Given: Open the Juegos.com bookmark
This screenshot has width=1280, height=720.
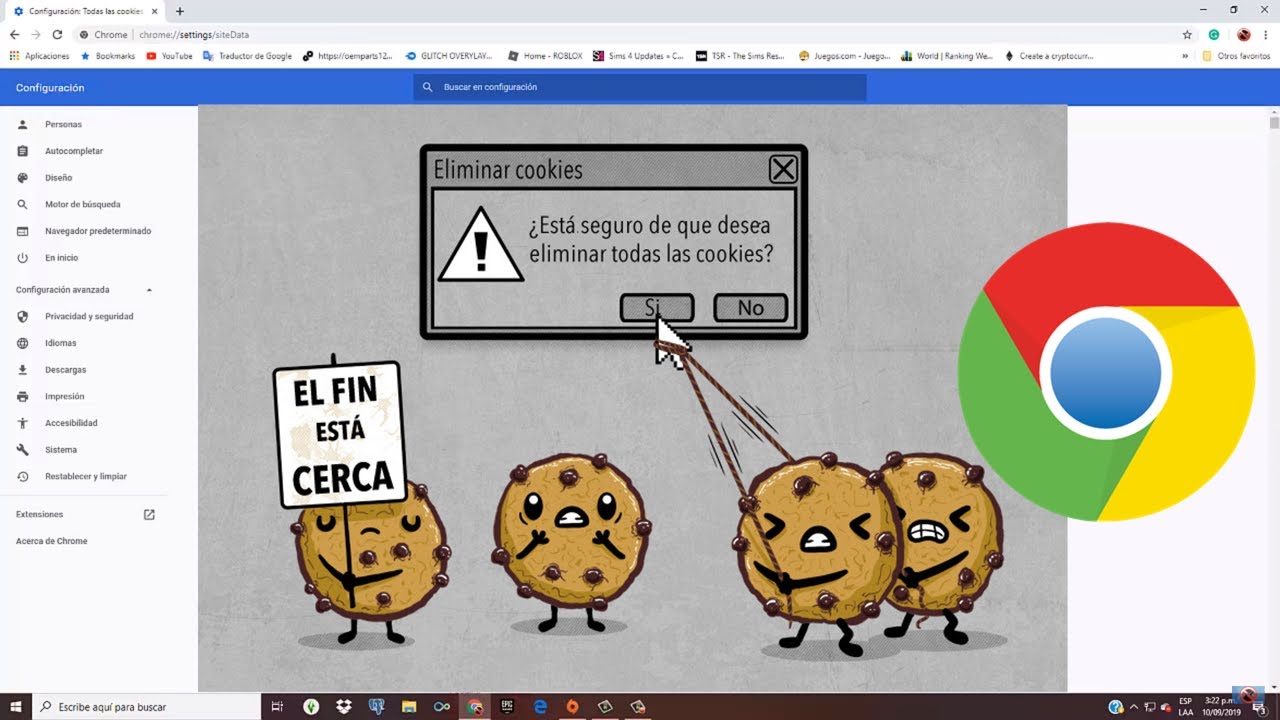Looking at the screenshot, I should (x=845, y=56).
